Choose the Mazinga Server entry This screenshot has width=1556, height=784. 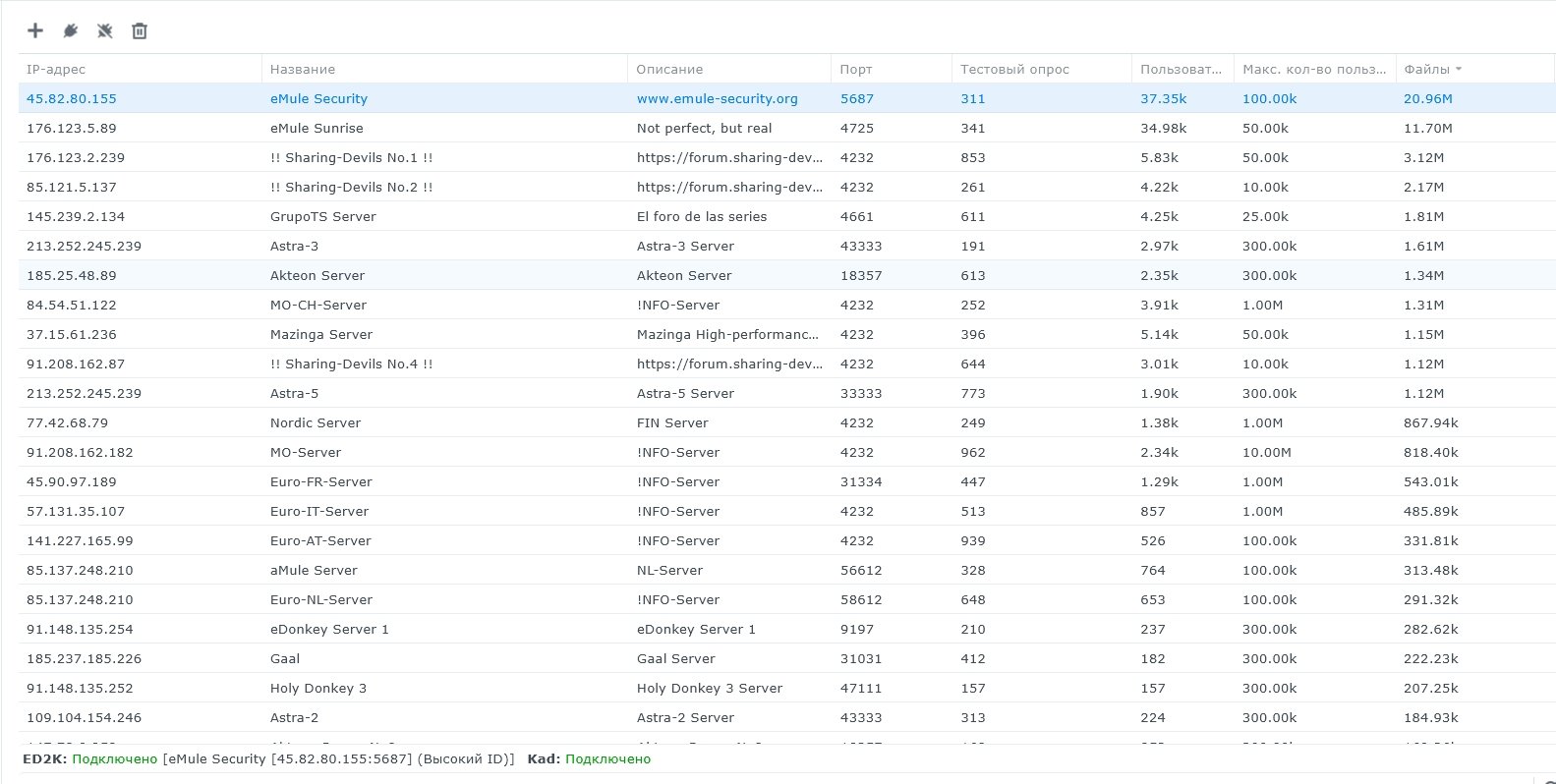[x=320, y=334]
